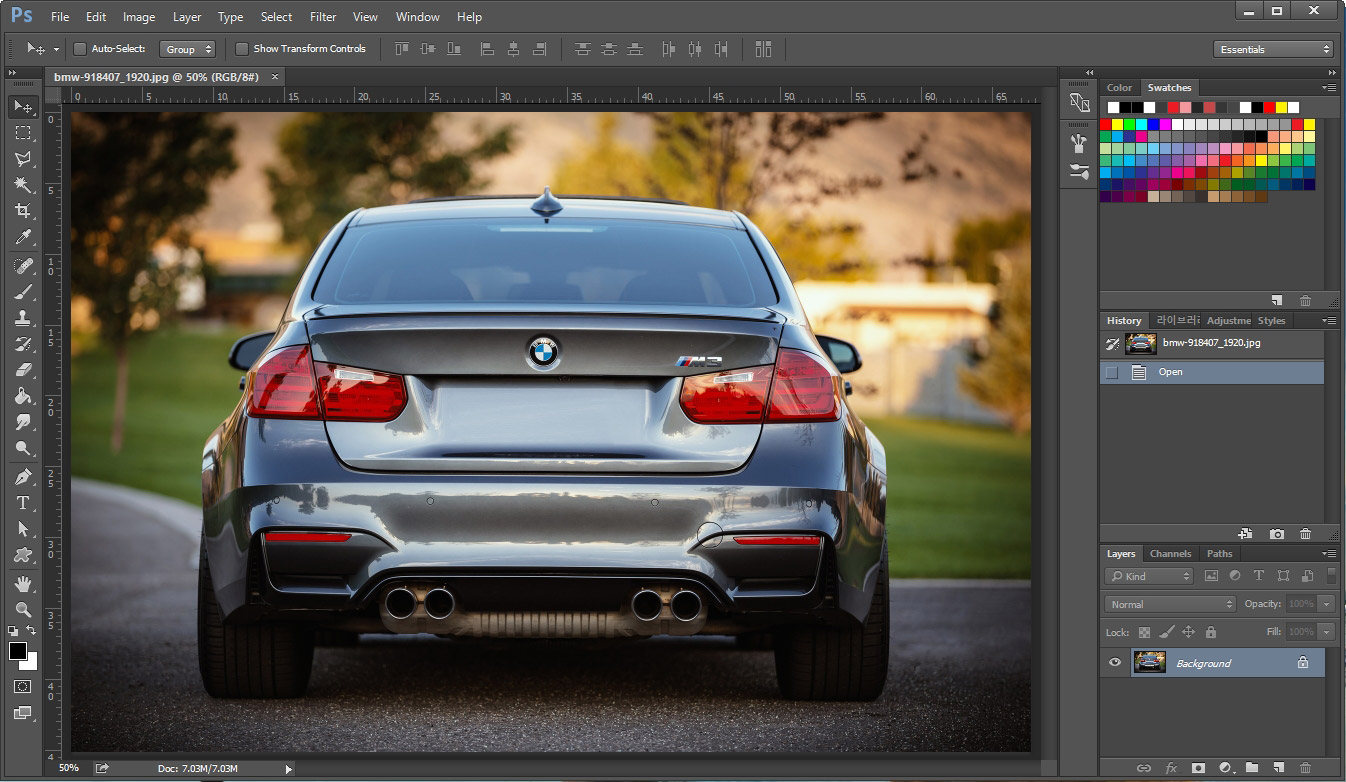The image size is (1346, 782).
Task: Set history brush source for Open state
Action: click(1111, 372)
